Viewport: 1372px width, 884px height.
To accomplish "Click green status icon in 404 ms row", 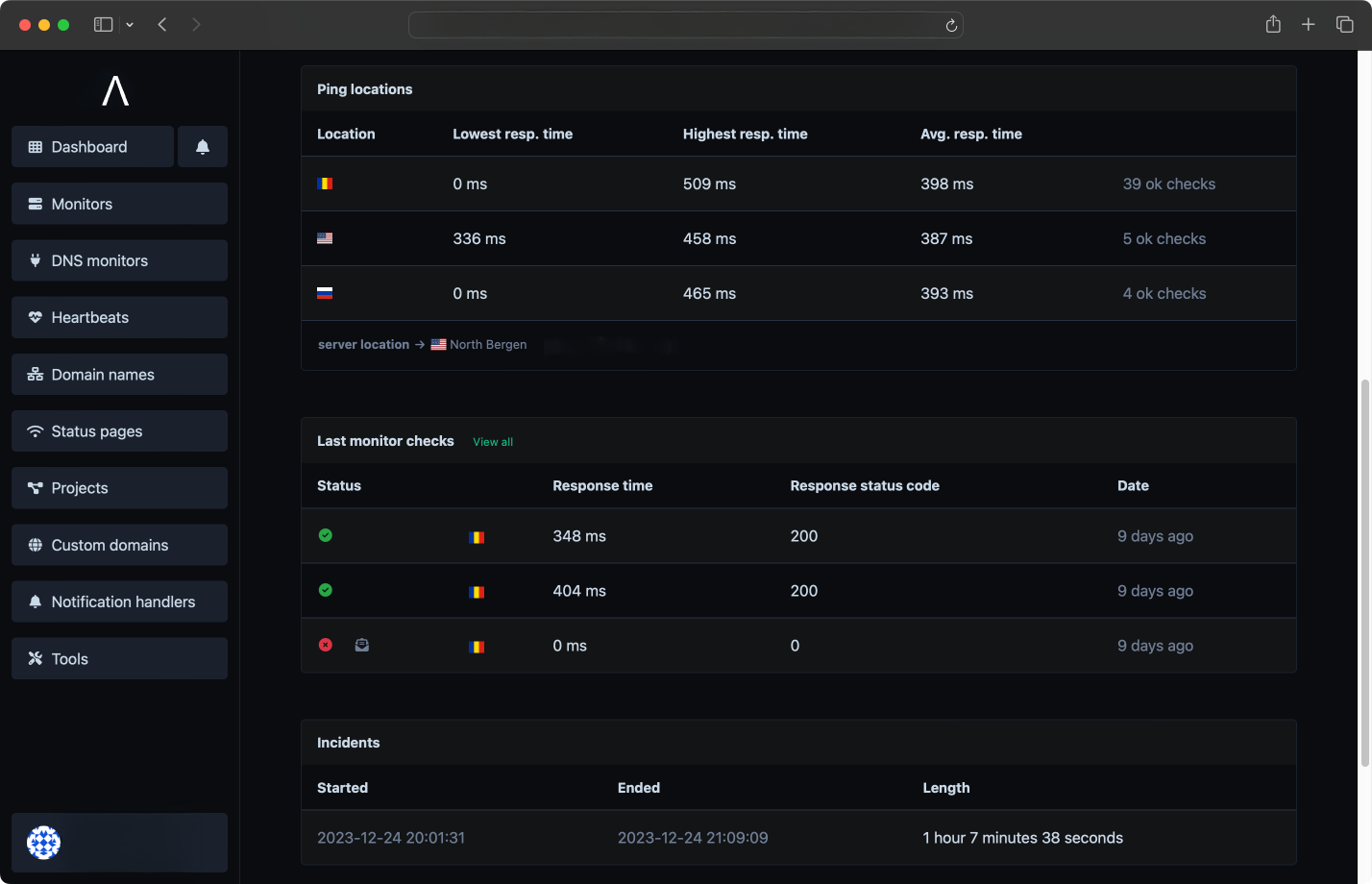I will [x=326, y=590].
